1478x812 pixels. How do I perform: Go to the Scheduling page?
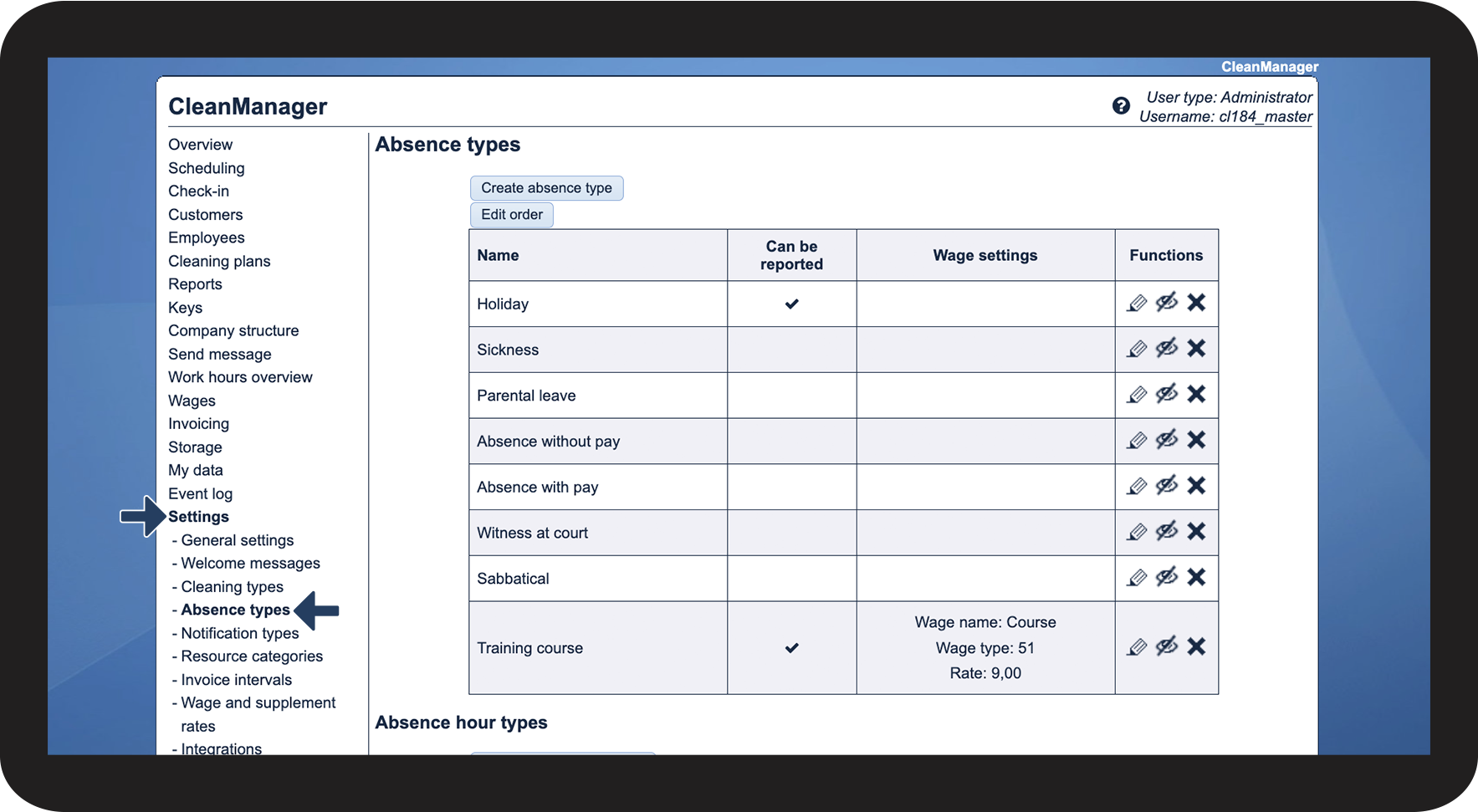click(x=206, y=168)
